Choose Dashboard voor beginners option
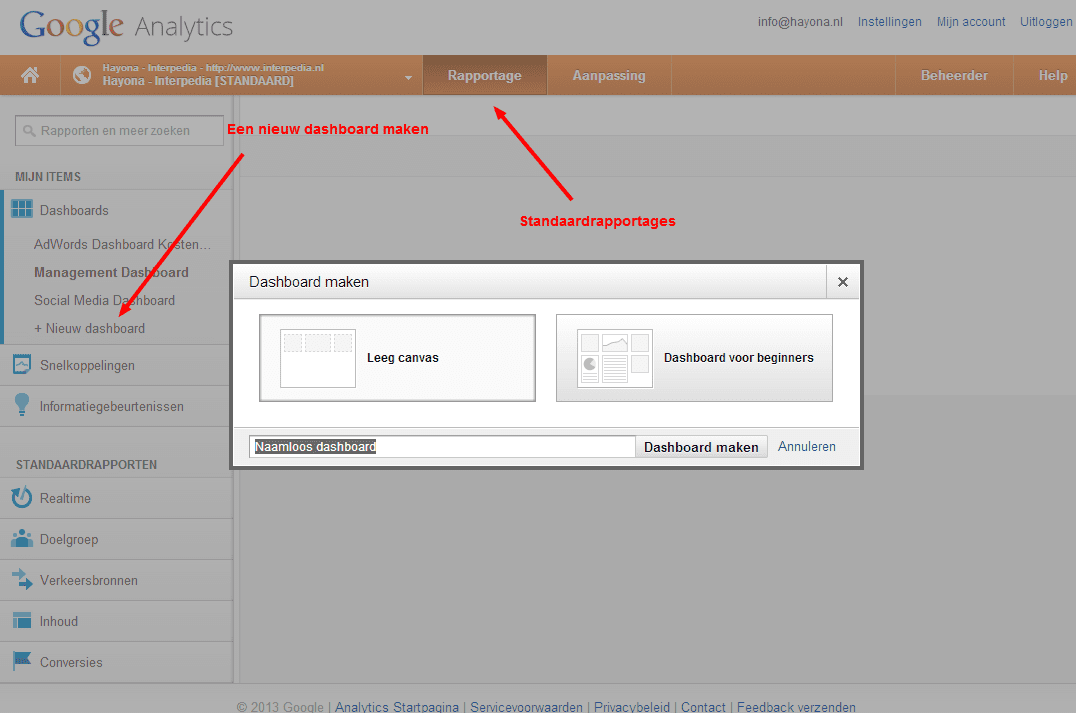Image resolution: width=1076 pixels, height=713 pixels. 694,358
